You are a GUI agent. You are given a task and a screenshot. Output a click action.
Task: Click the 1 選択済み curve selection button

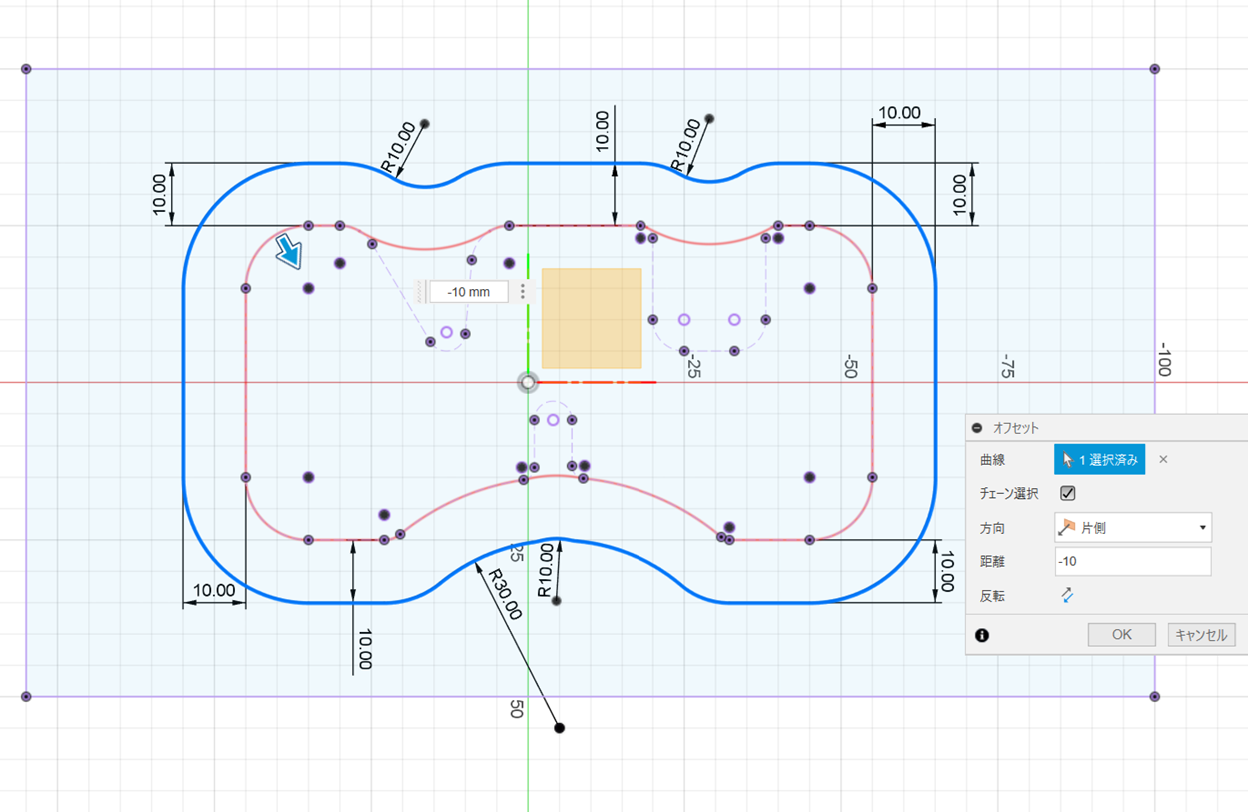1099,460
